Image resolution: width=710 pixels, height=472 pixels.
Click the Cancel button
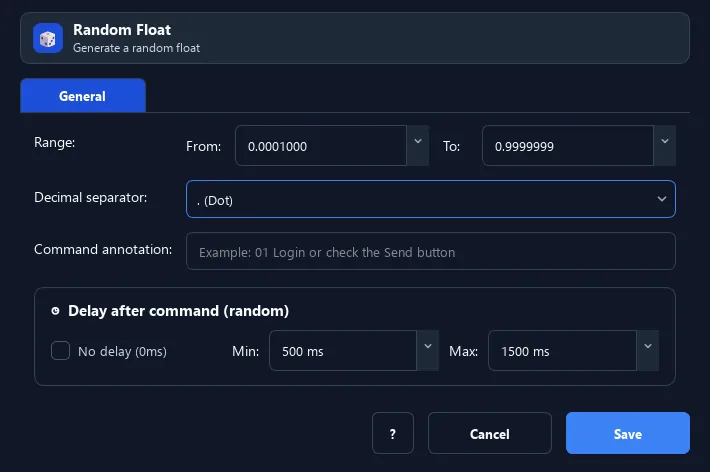(489, 433)
